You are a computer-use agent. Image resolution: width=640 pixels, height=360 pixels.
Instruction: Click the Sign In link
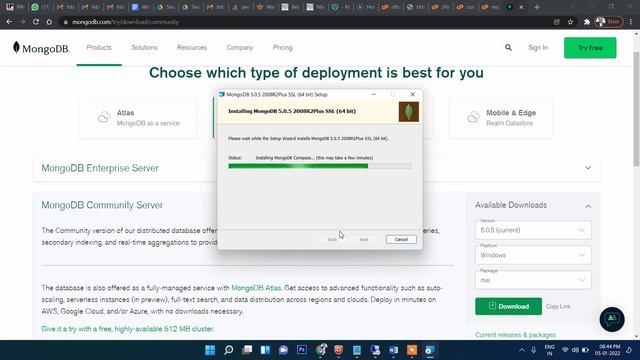(x=538, y=48)
